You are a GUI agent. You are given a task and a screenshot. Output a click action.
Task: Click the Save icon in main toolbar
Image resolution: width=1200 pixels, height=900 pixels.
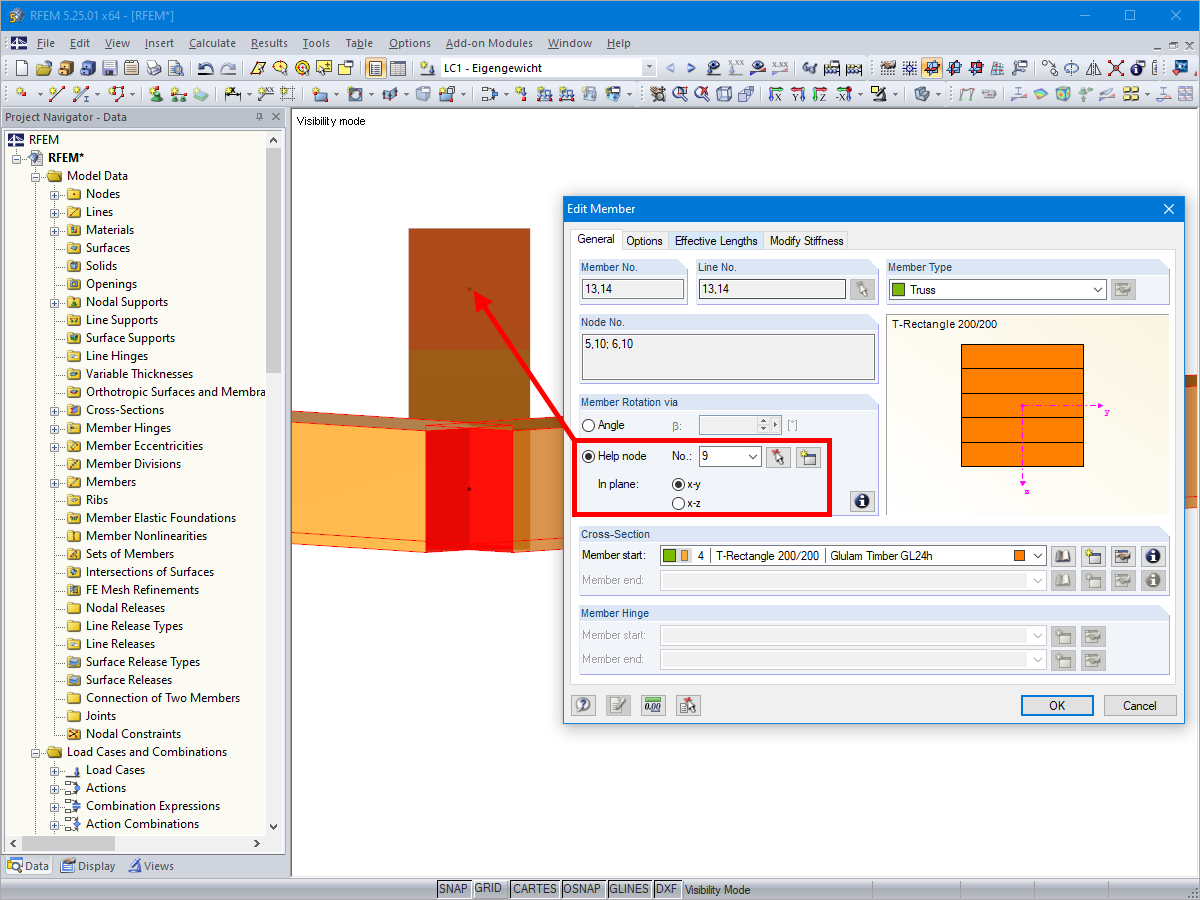coord(109,68)
